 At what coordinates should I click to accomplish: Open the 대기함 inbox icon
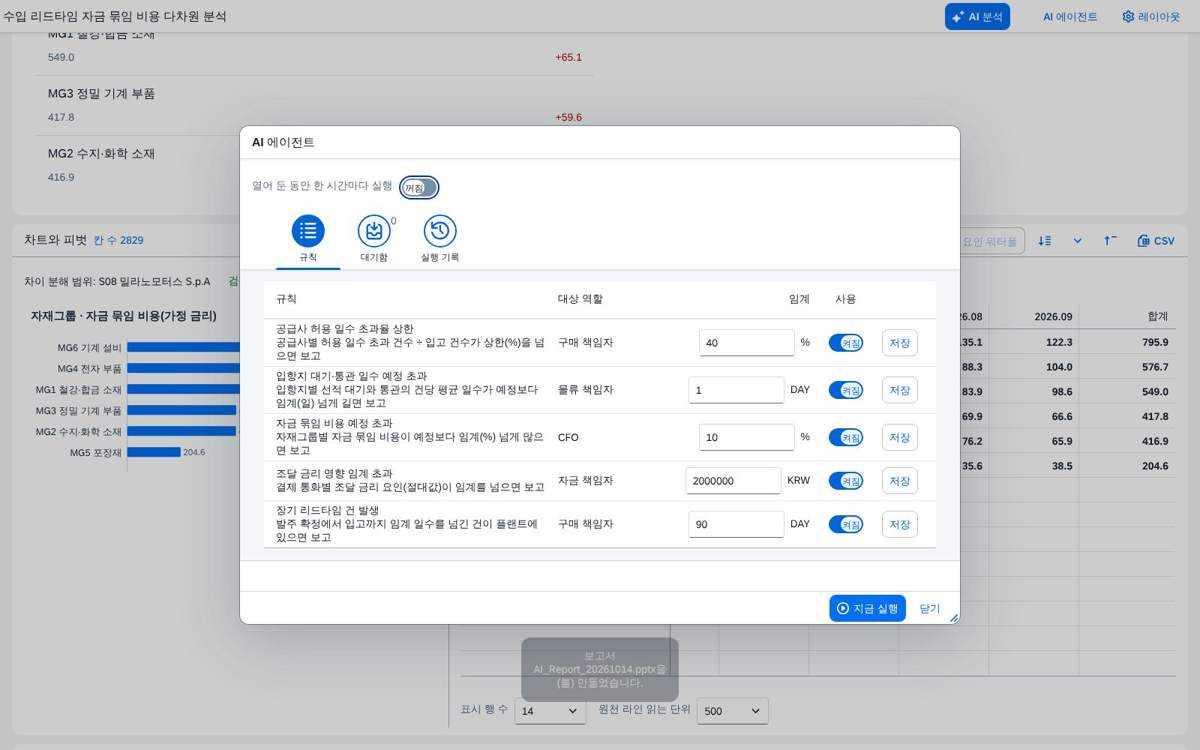coord(374,231)
